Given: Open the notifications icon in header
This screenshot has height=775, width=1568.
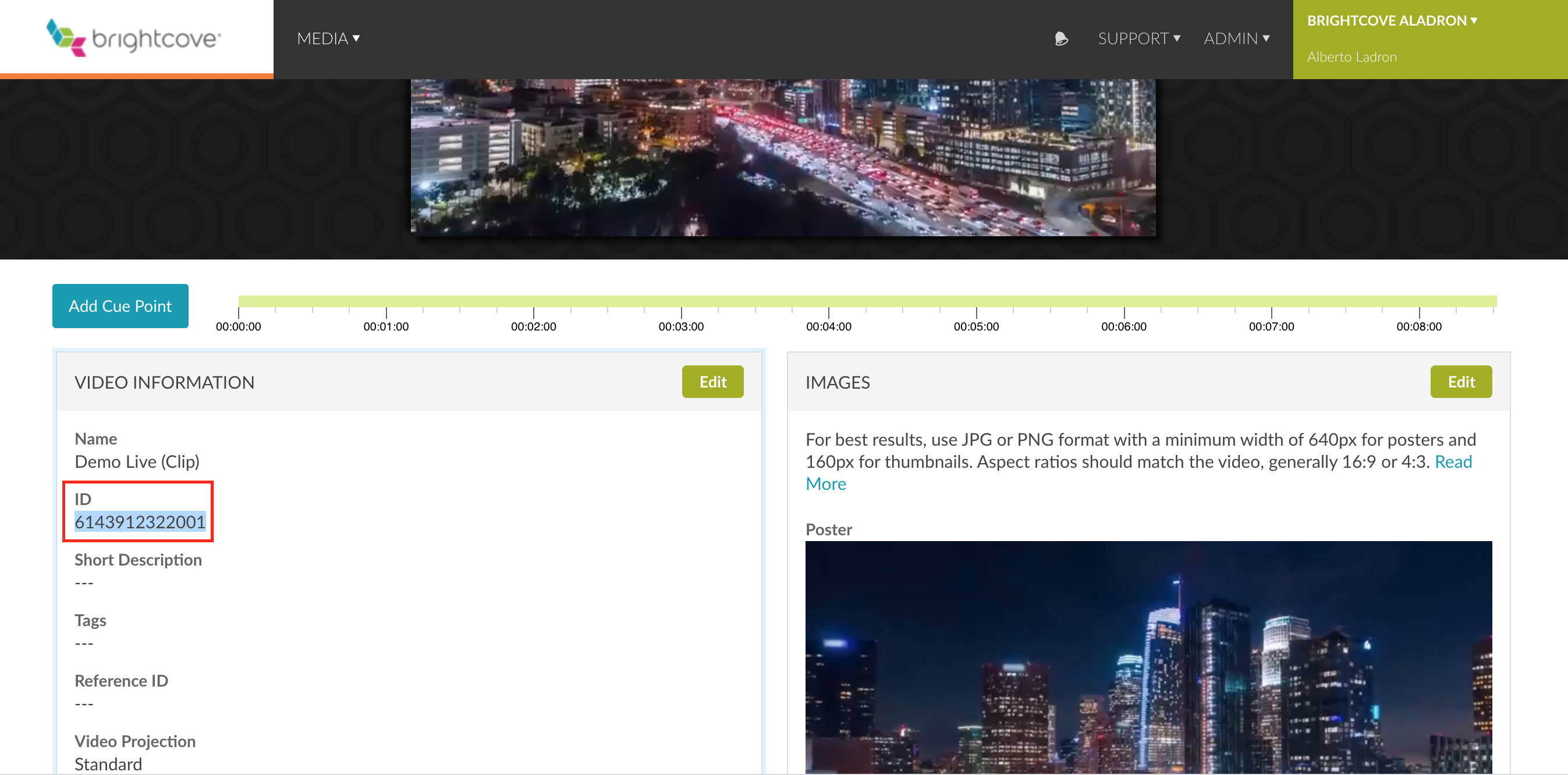Looking at the screenshot, I should coord(1061,39).
